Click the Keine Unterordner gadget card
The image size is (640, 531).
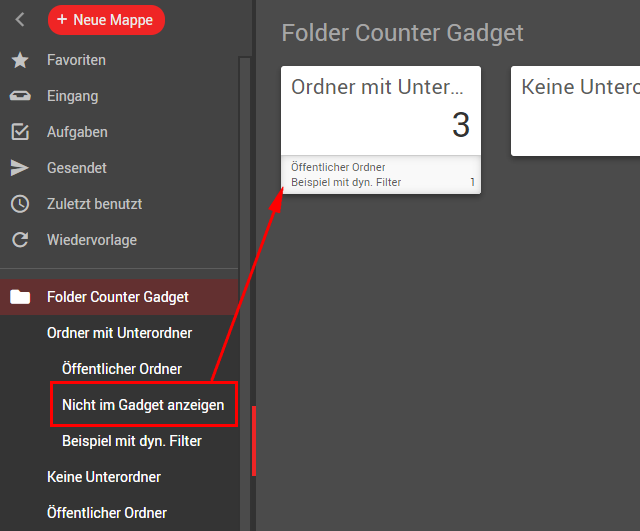point(575,111)
